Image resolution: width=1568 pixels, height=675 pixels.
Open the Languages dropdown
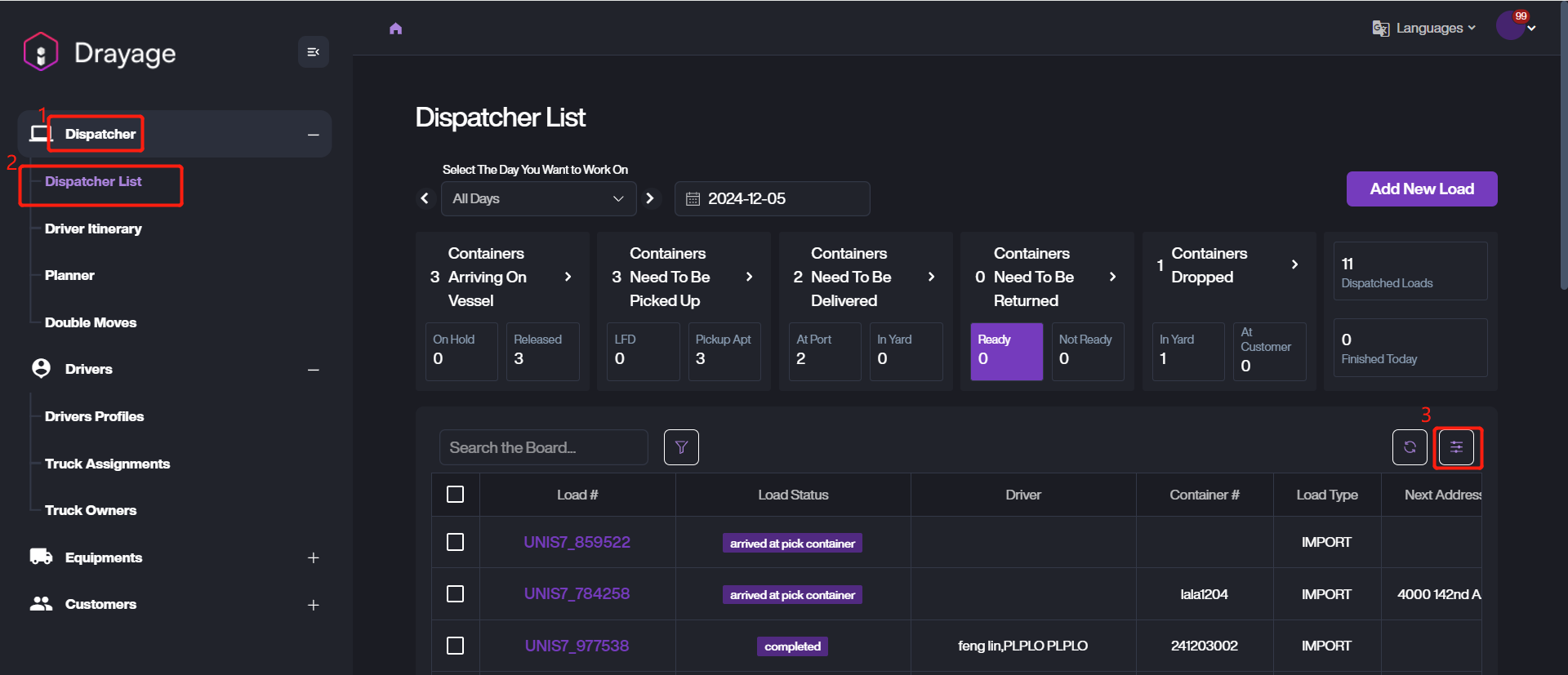click(1425, 29)
